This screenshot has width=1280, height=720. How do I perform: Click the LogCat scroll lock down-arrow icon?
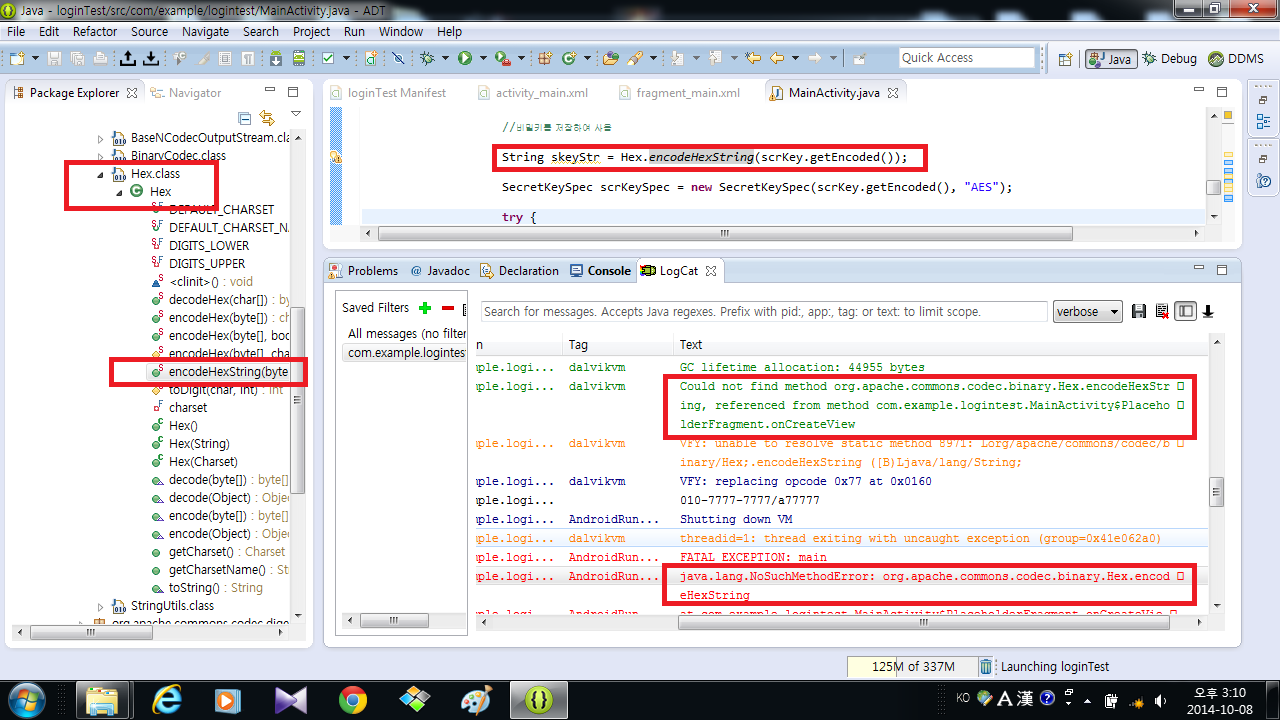click(1208, 311)
